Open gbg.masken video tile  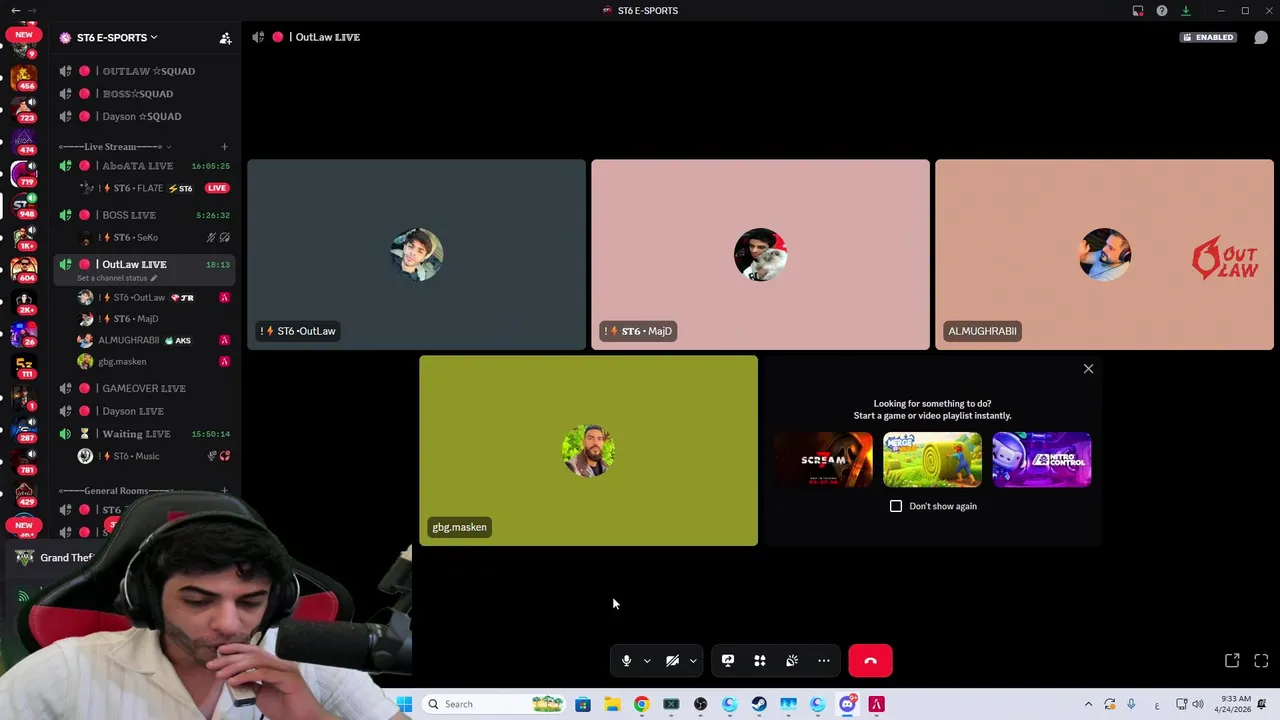[x=588, y=451]
